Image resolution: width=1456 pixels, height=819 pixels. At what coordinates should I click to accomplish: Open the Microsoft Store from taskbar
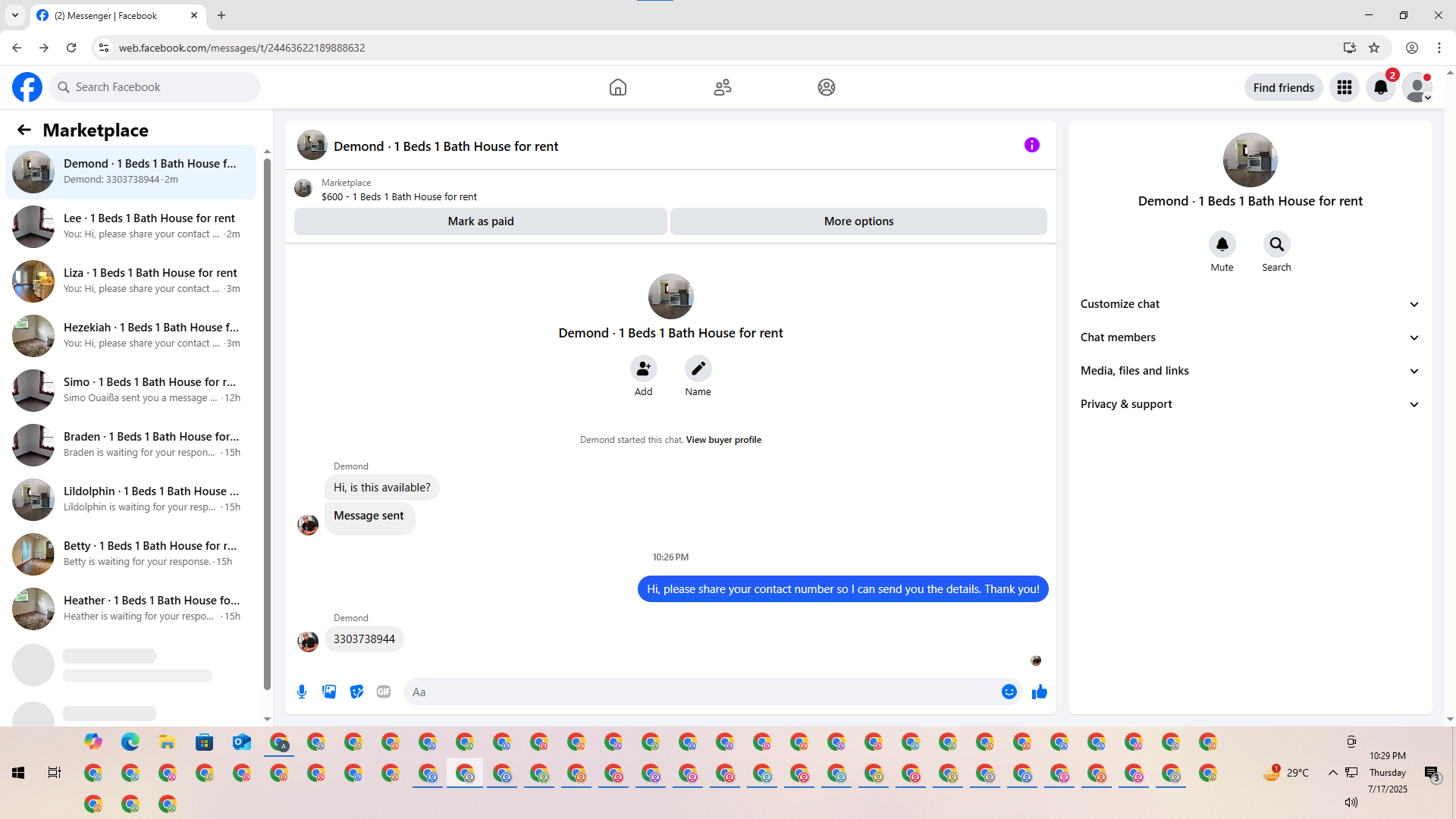pyautogui.click(x=205, y=742)
